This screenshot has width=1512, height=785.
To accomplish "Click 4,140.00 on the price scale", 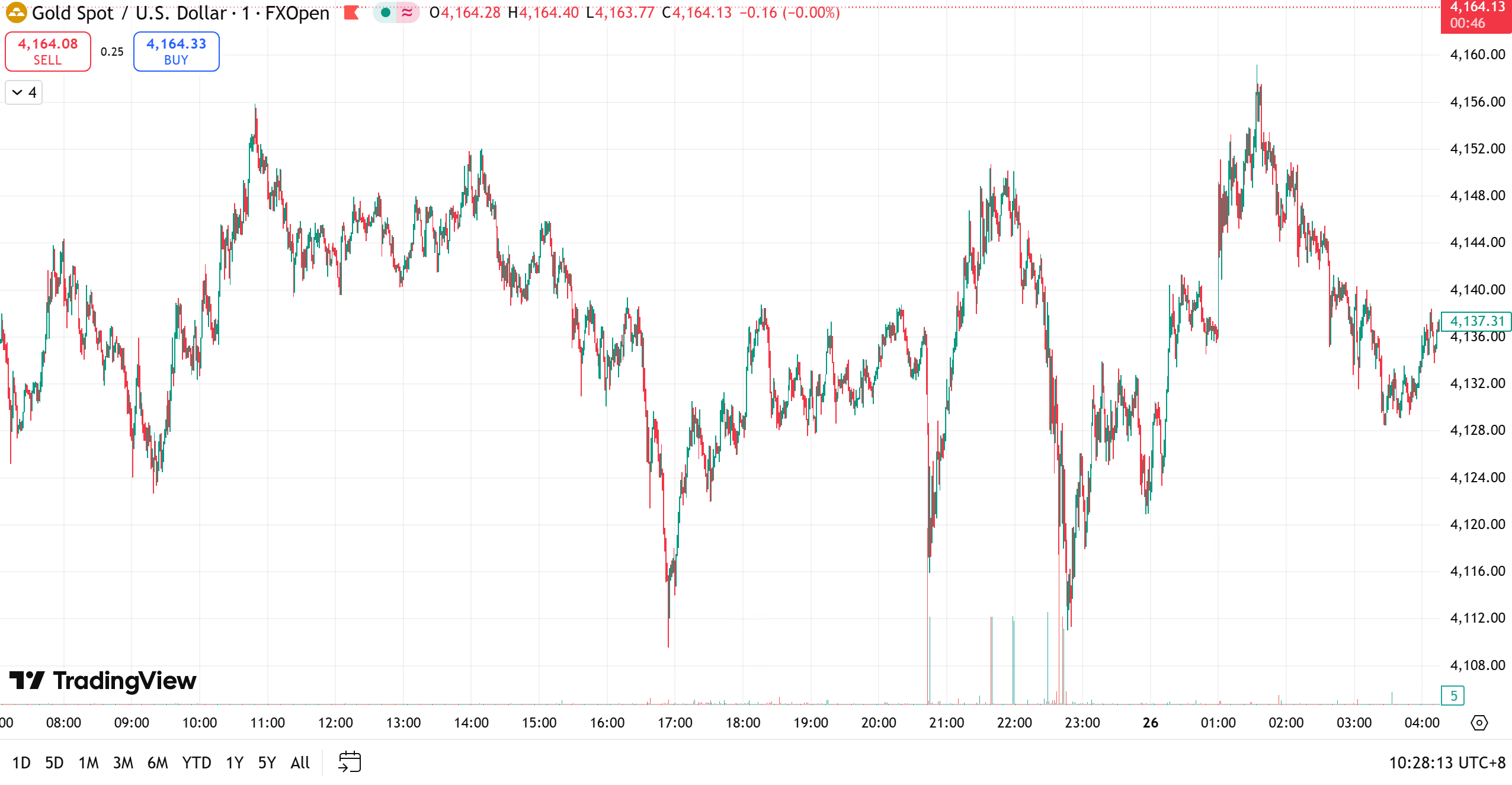I will point(1478,290).
